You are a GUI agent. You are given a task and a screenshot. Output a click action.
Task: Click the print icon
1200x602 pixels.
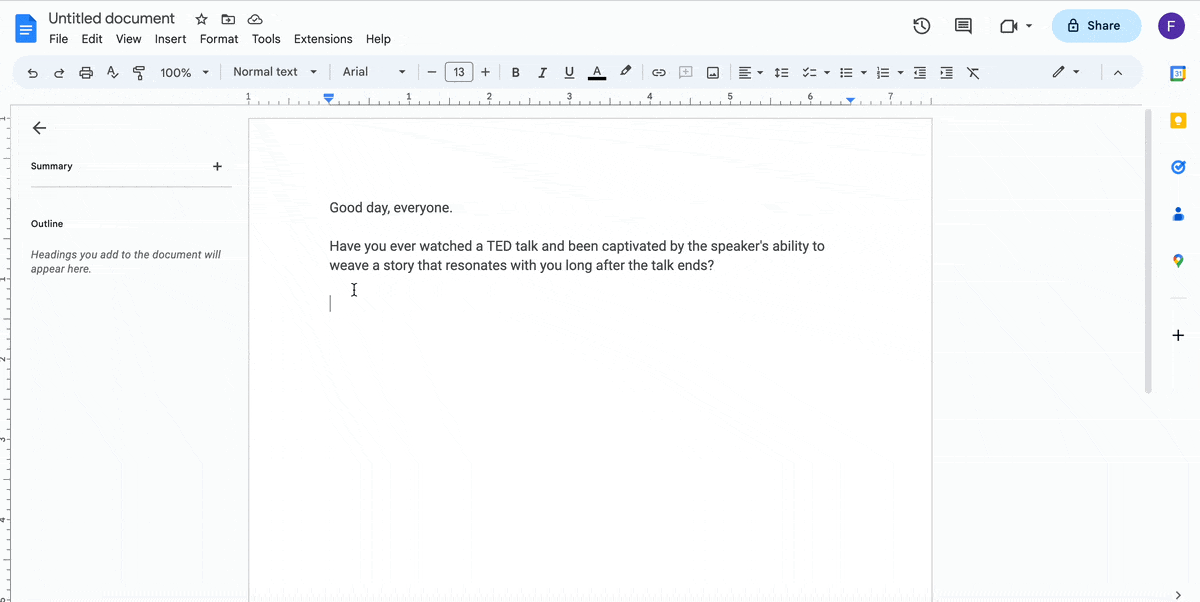[86, 72]
